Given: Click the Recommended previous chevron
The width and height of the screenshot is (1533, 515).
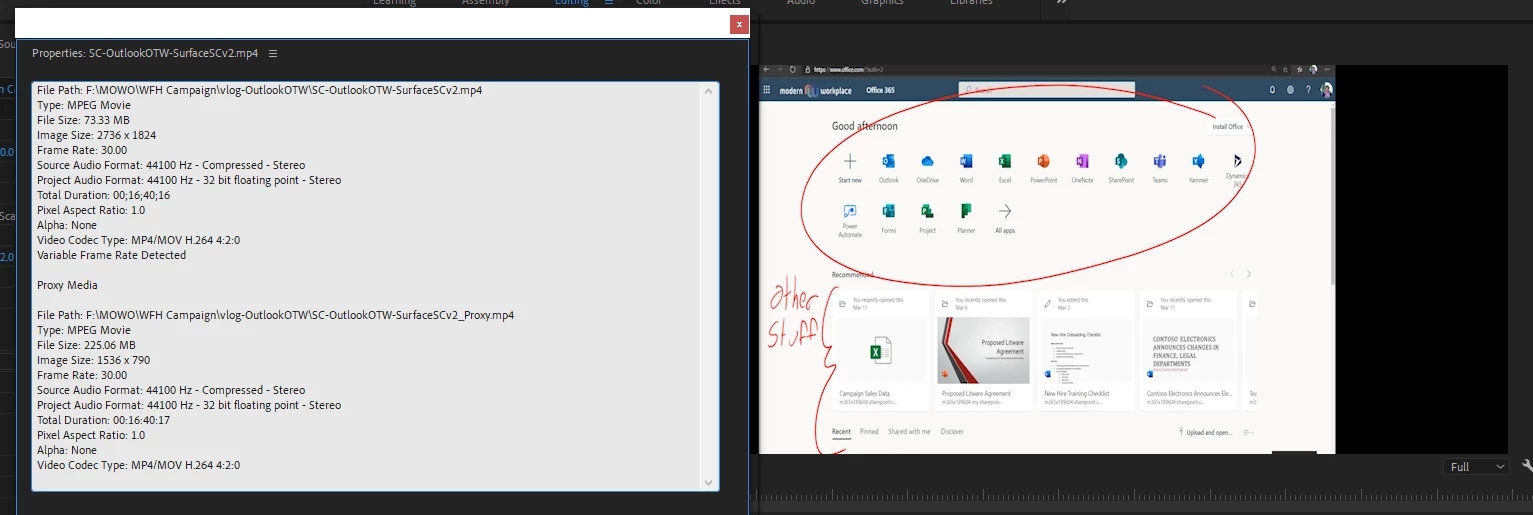Looking at the screenshot, I should 1232,274.
